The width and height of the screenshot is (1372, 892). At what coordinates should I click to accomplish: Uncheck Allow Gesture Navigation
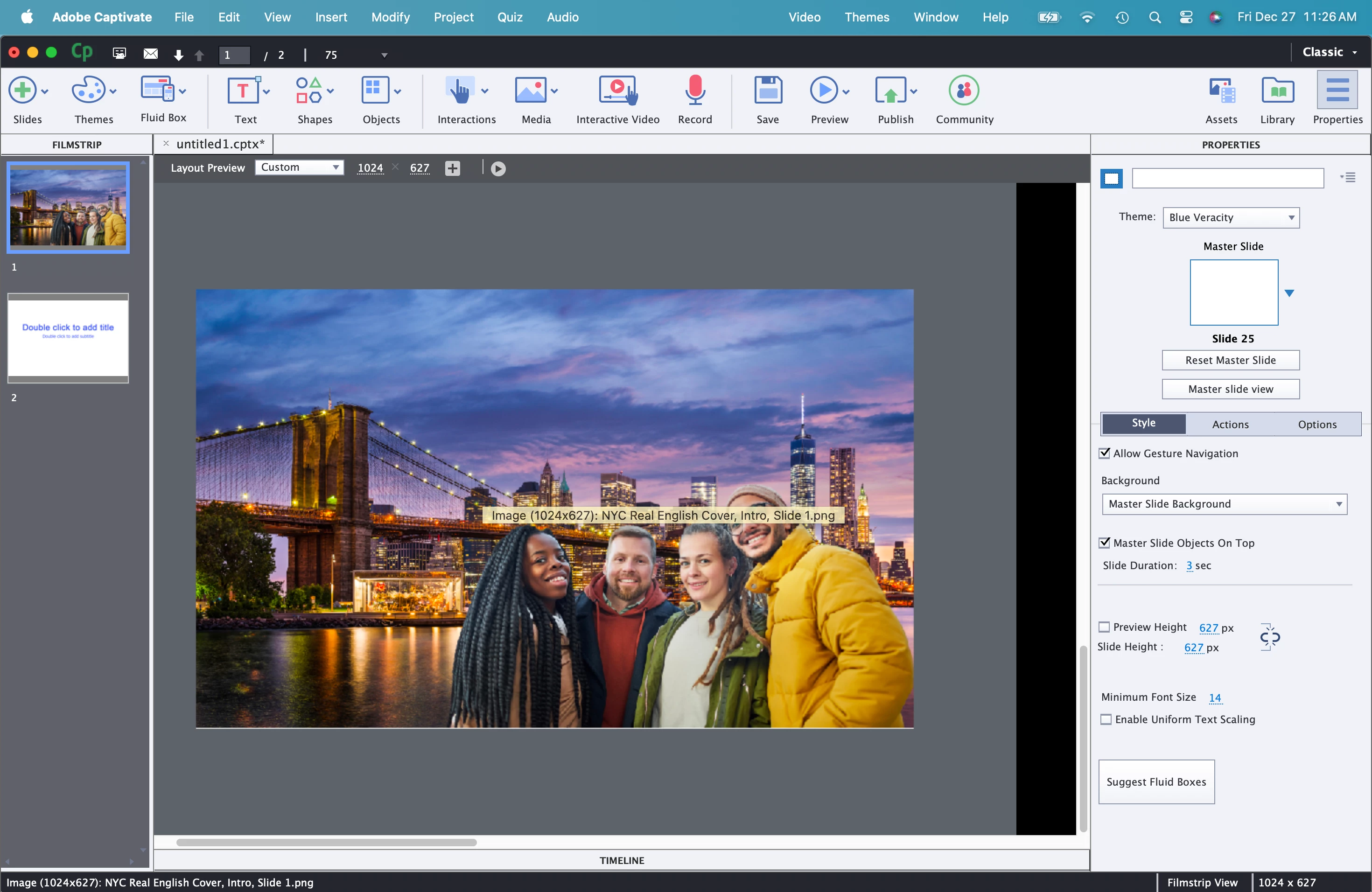point(1105,453)
